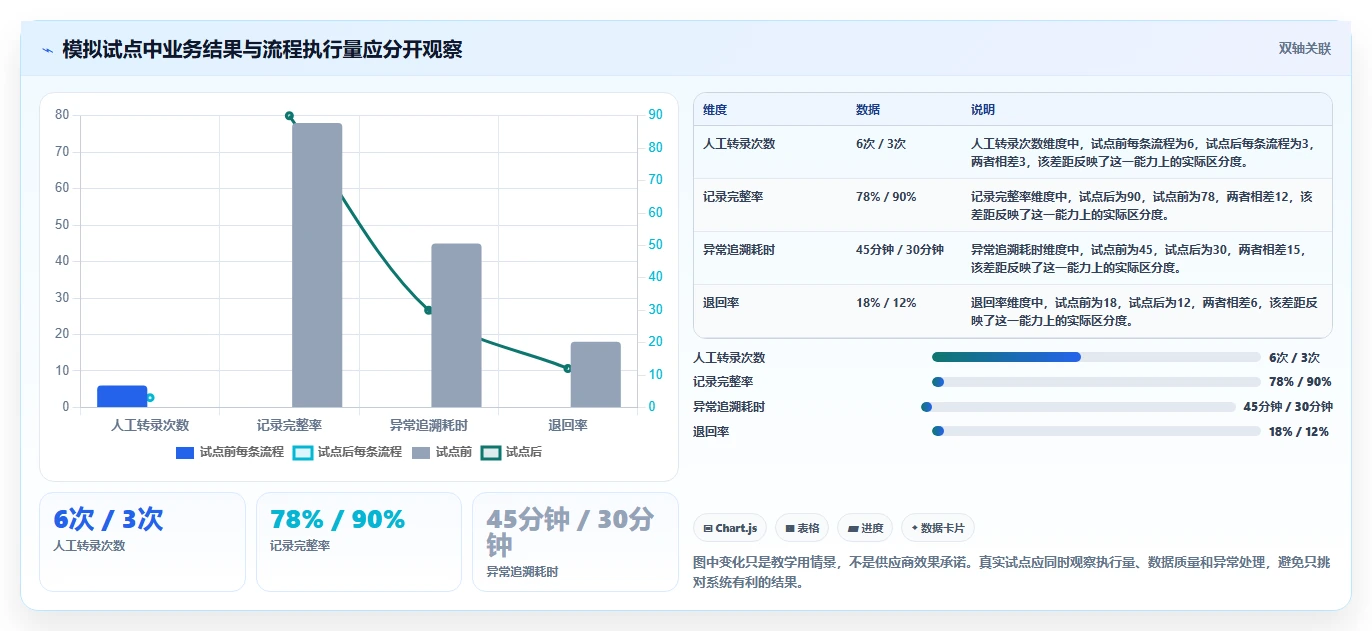Click the line point at 异常追溯耗时
The height and width of the screenshot is (631, 1372).
point(428,310)
